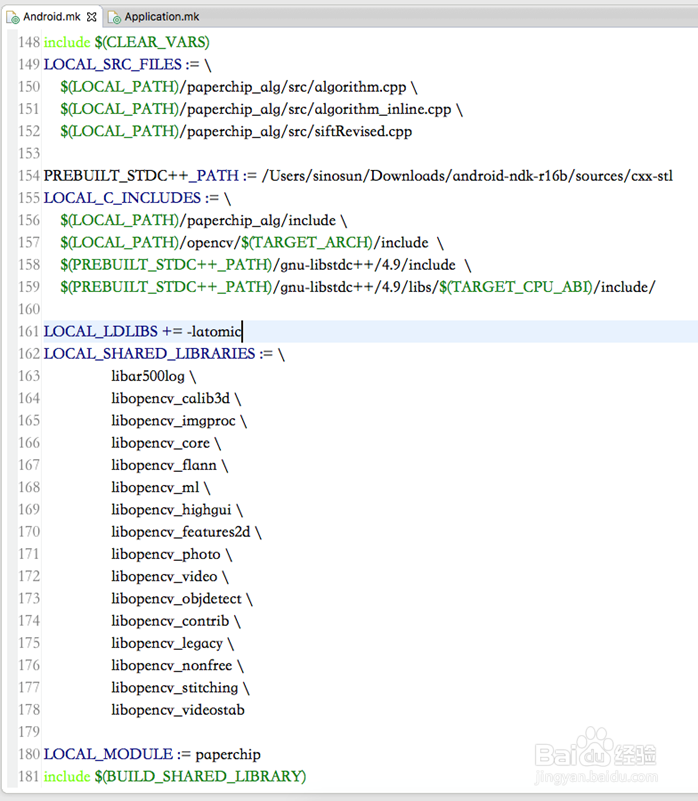Click libar500log entry
This screenshot has width=698, height=801.
tap(148, 376)
